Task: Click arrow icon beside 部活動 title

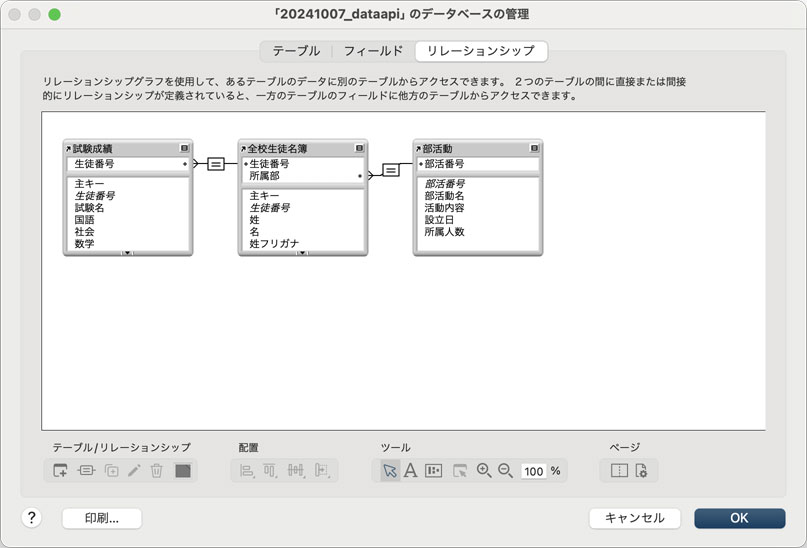Action: tap(418, 149)
